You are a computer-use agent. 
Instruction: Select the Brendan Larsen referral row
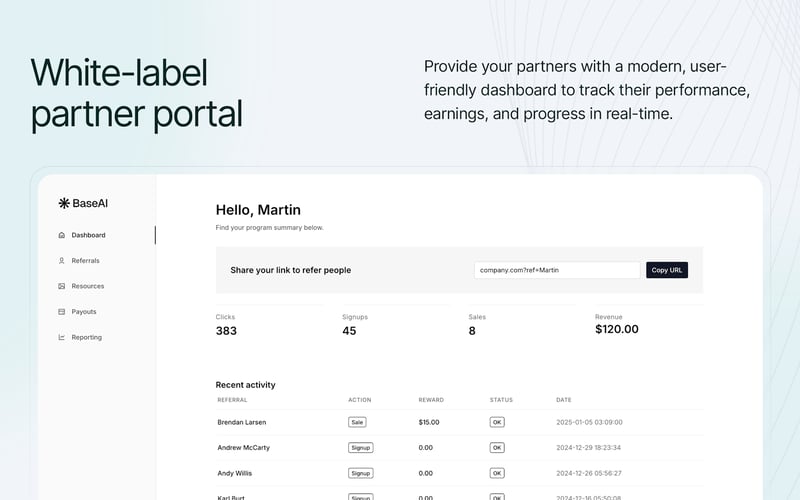pyautogui.click(x=242, y=422)
